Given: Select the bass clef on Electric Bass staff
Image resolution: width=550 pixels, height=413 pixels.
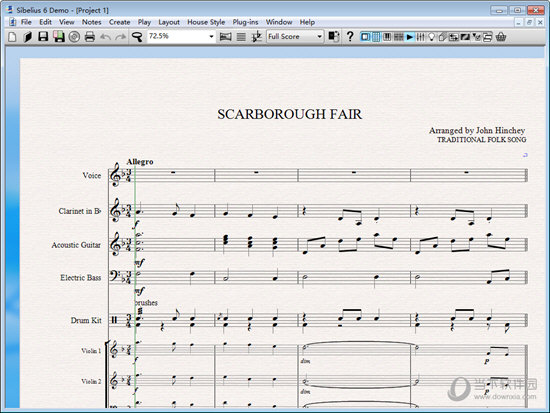Looking at the screenshot, I should coord(115,277).
